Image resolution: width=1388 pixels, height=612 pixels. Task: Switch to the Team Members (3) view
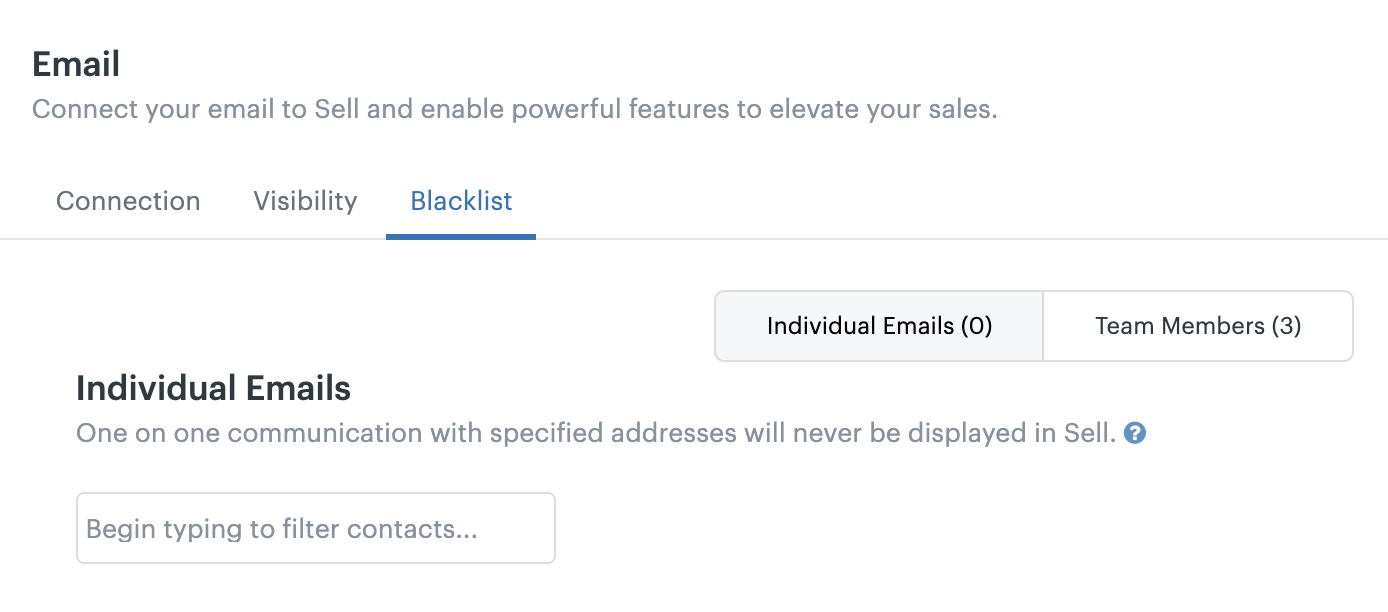(1198, 326)
